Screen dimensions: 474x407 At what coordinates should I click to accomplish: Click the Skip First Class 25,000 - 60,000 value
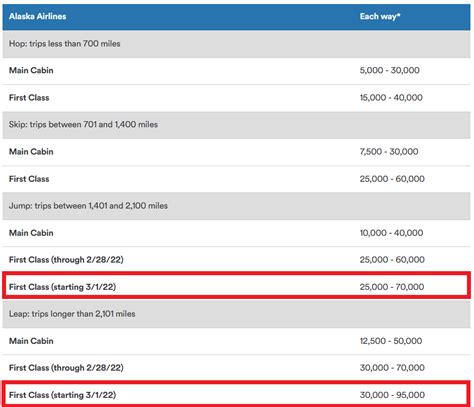coord(392,179)
